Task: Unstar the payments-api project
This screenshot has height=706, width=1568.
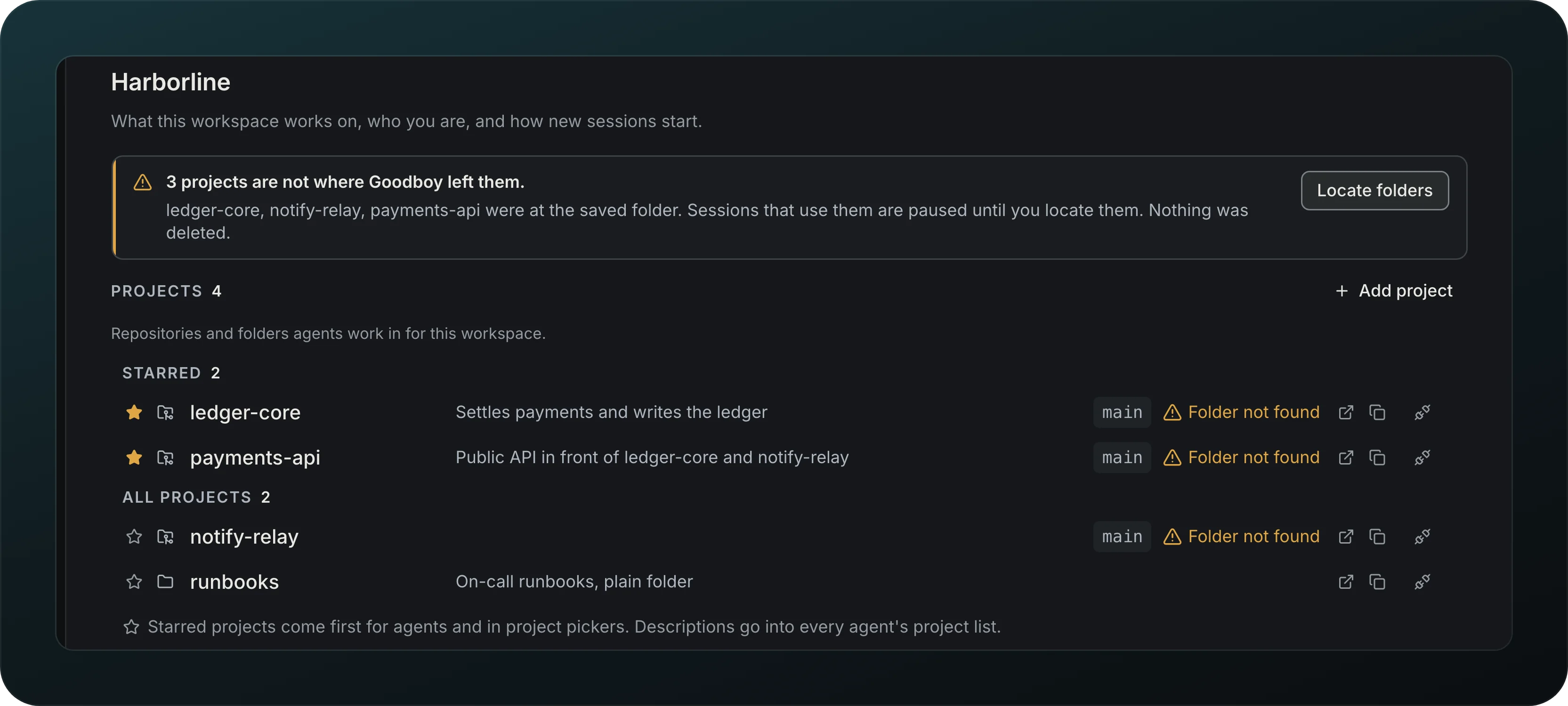Action: pos(134,457)
